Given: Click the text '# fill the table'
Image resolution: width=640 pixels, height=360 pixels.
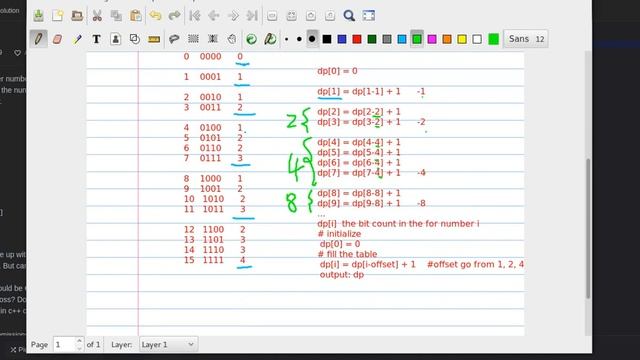Looking at the screenshot, I should [x=347, y=254].
